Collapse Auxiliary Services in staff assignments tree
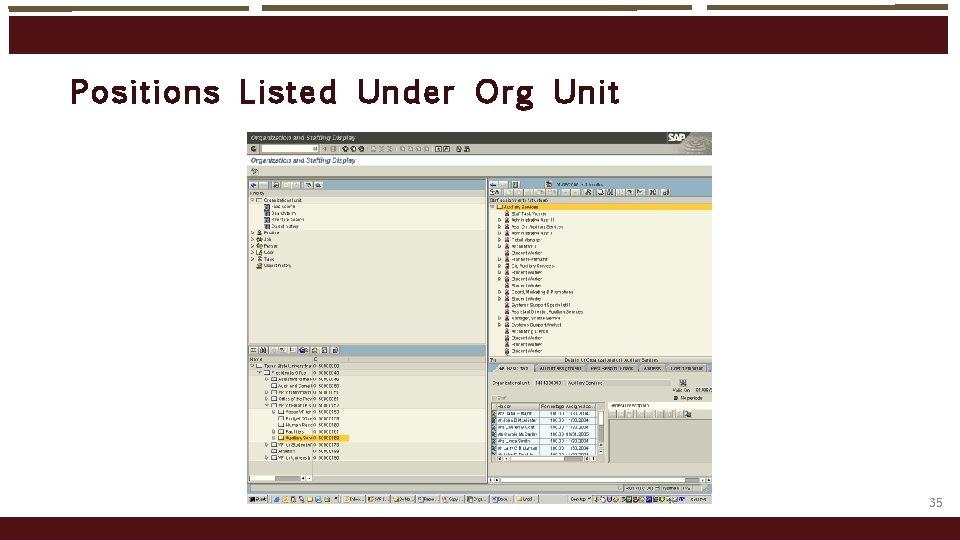This screenshot has width=960, height=540. pos(492,207)
